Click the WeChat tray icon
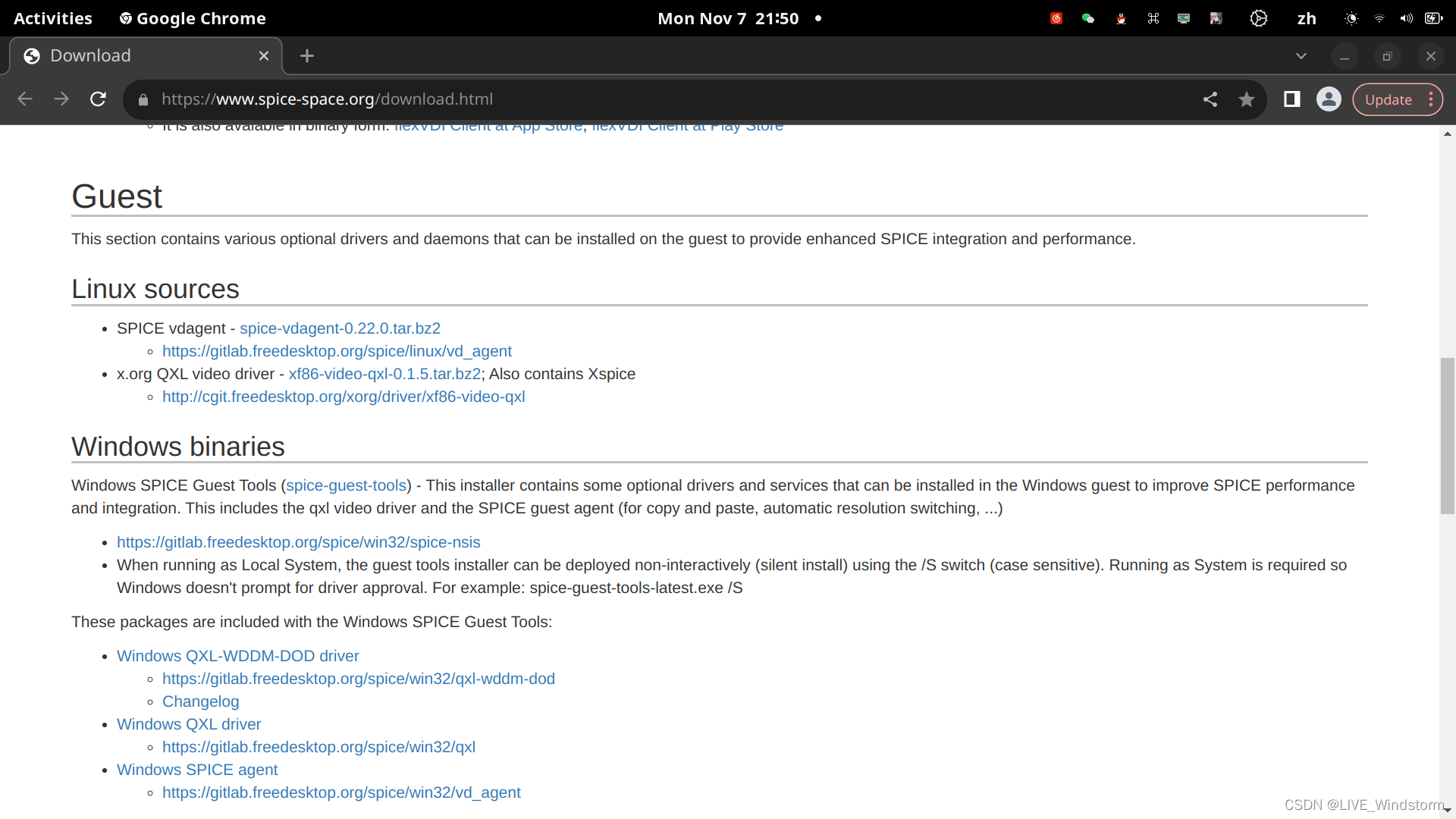This screenshot has height=819, width=1456. pos(1088,18)
